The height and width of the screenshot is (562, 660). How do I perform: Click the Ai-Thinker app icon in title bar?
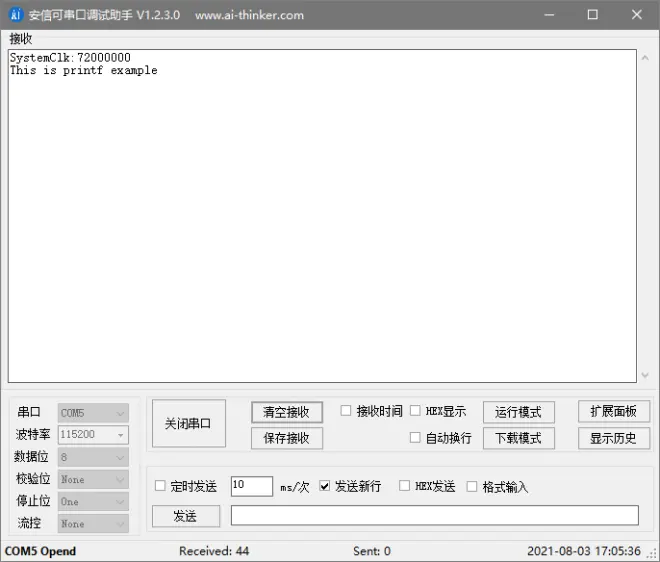coord(16,15)
